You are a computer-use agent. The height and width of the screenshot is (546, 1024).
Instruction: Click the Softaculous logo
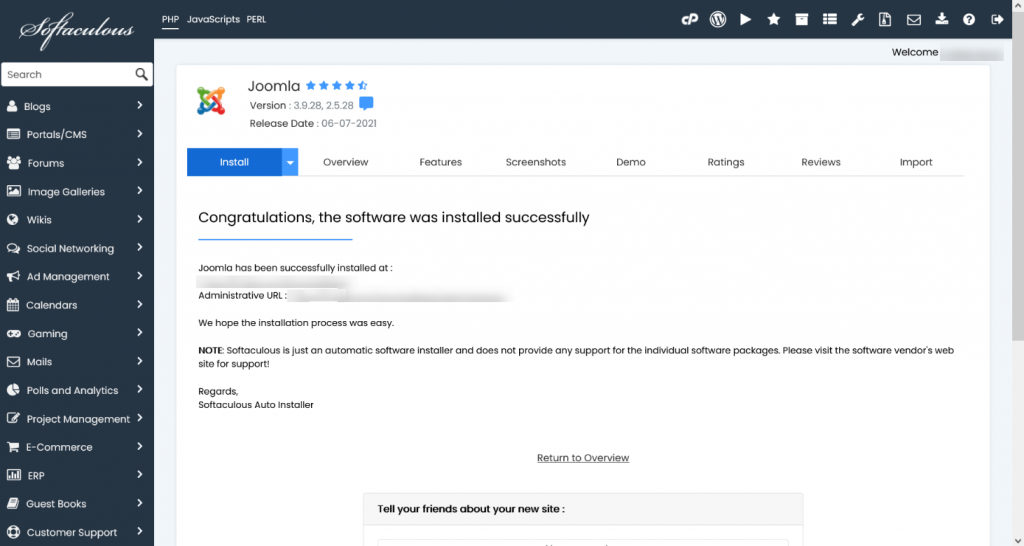tap(76, 31)
